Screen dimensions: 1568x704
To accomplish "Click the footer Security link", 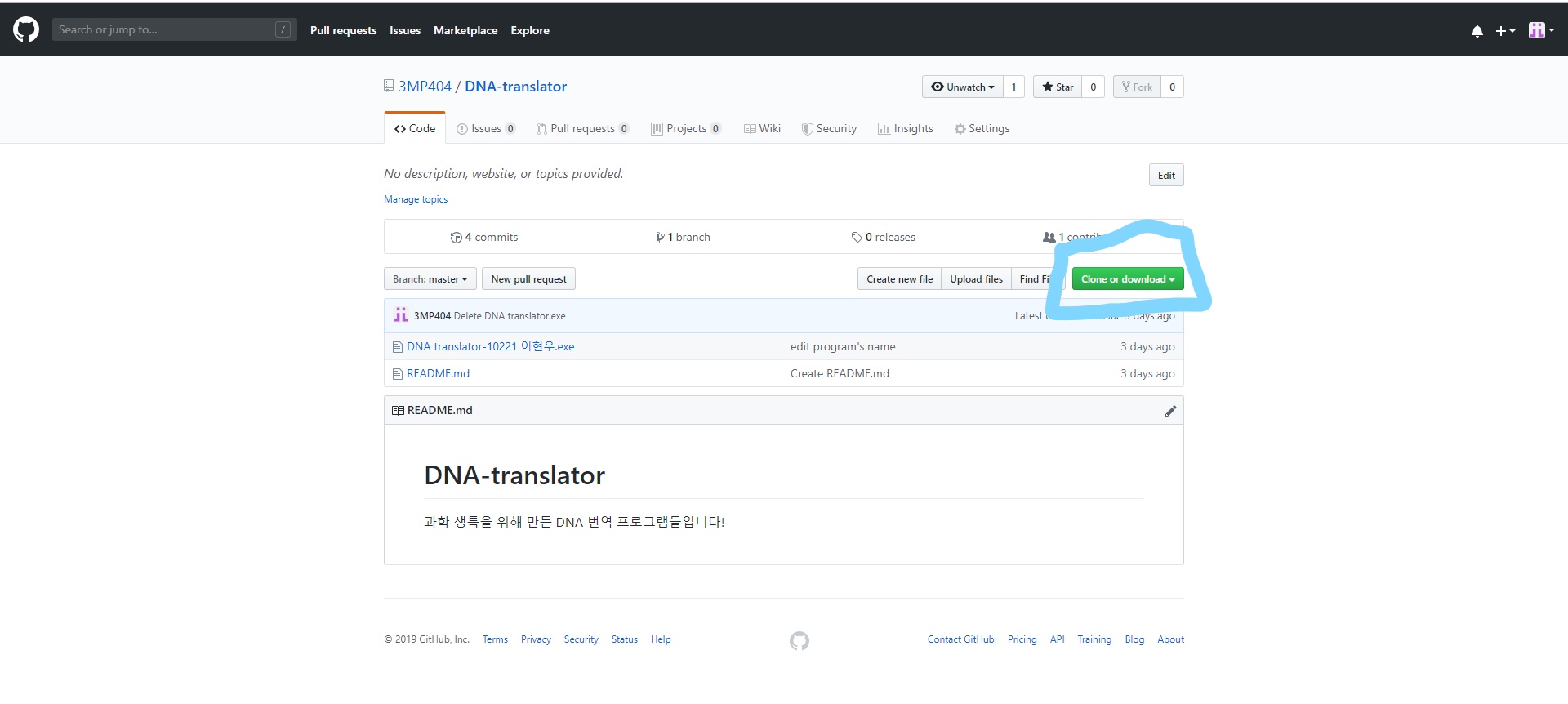I will point(581,639).
